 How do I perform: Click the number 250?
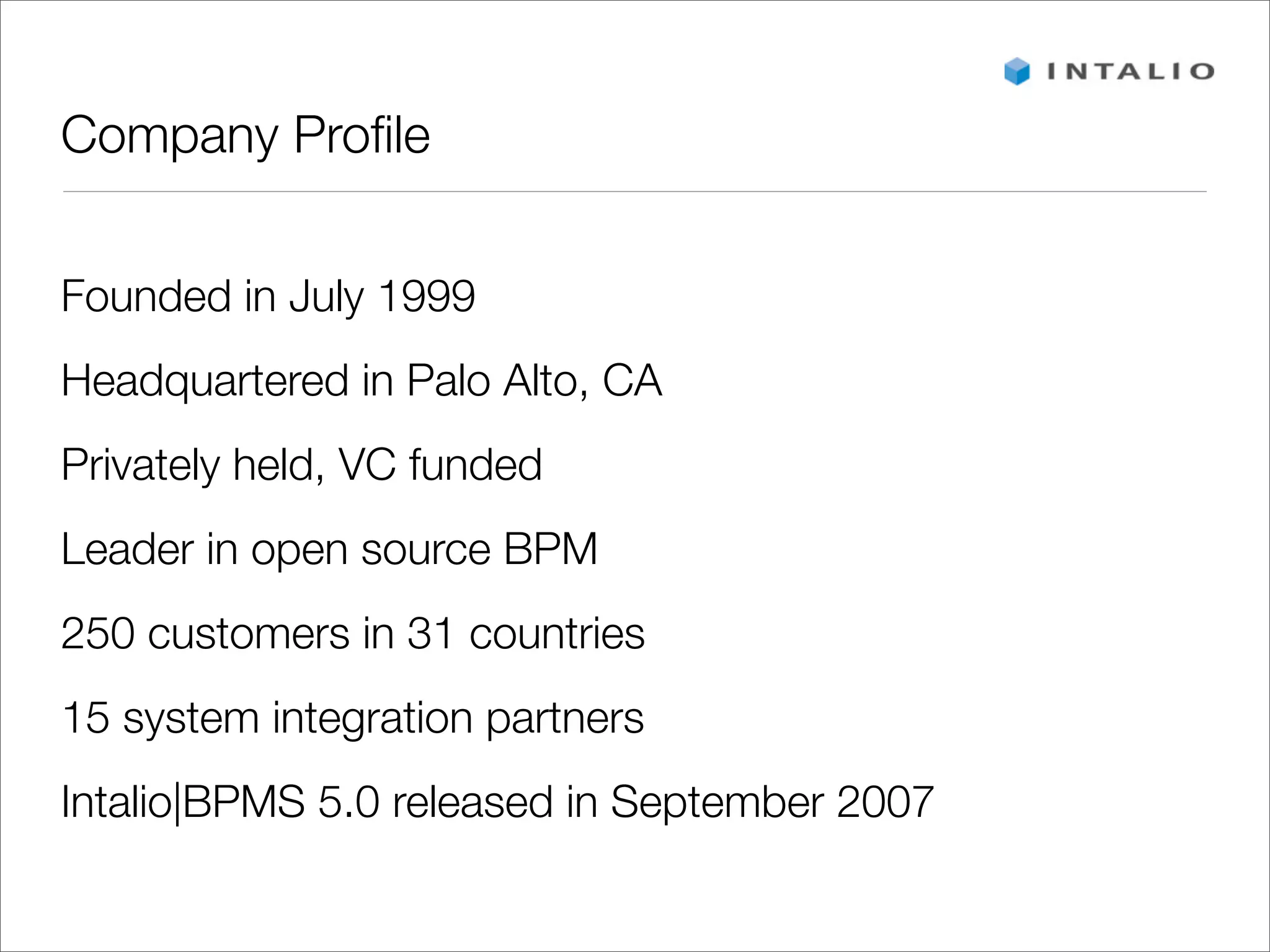[x=98, y=633]
